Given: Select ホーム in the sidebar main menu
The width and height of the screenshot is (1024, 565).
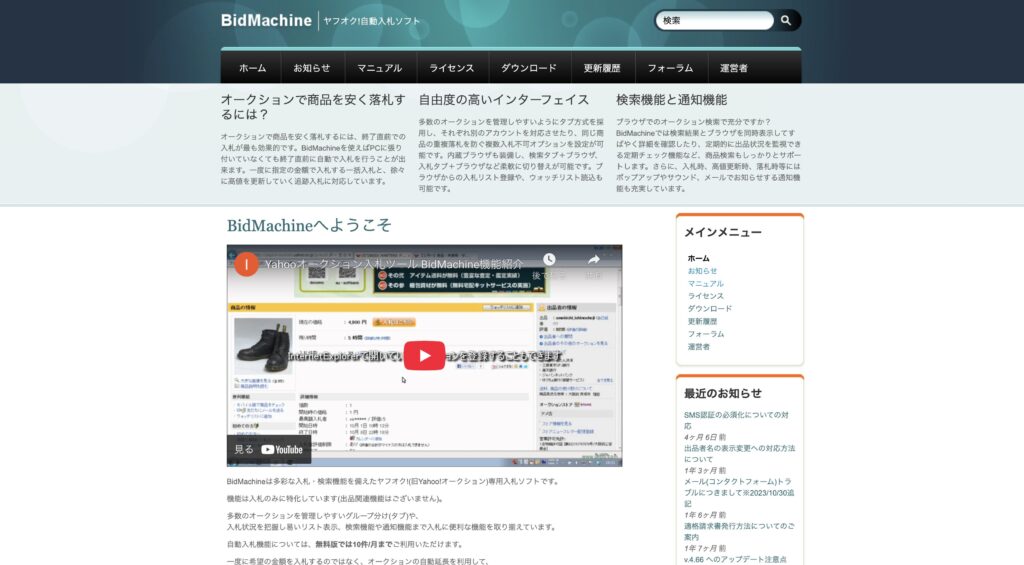Looking at the screenshot, I should (698, 258).
